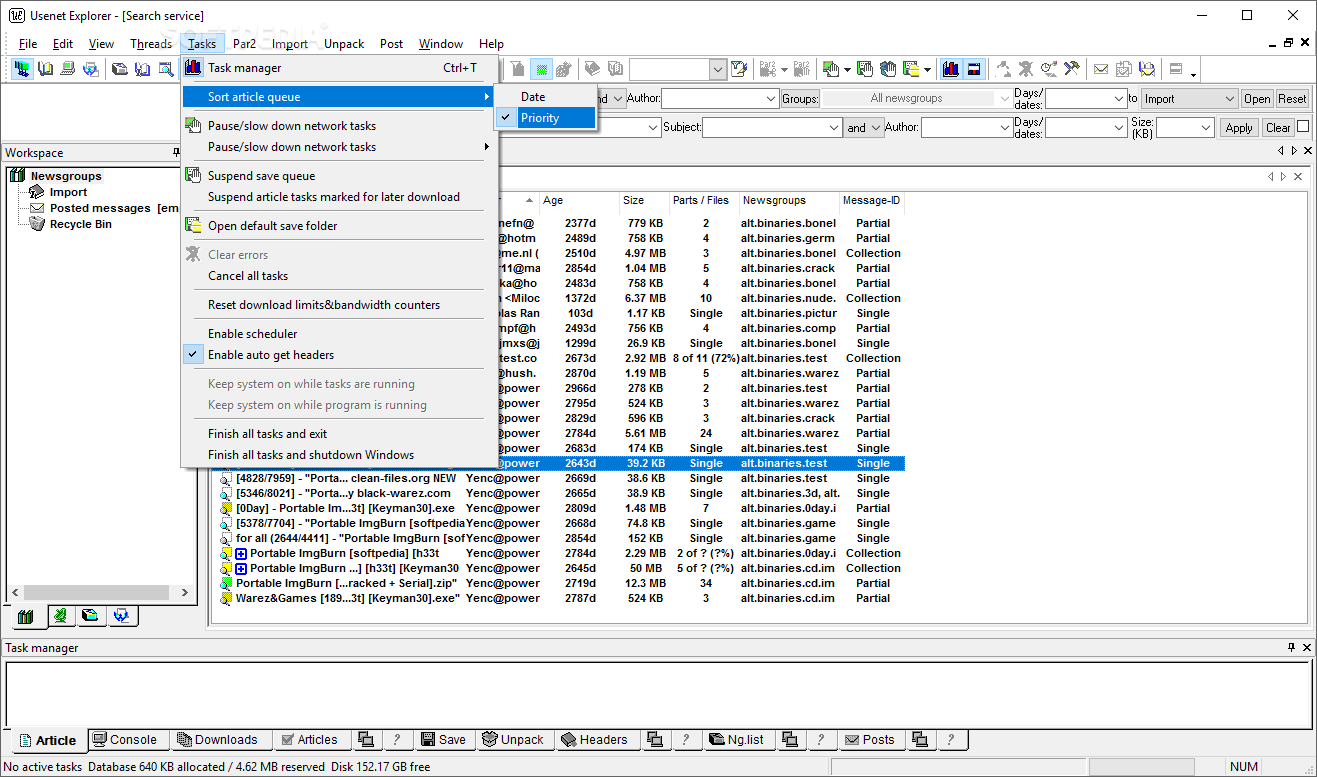Click the hammer tools toolbar icon
This screenshot has height=777, width=1317.
coord(1071,69)
